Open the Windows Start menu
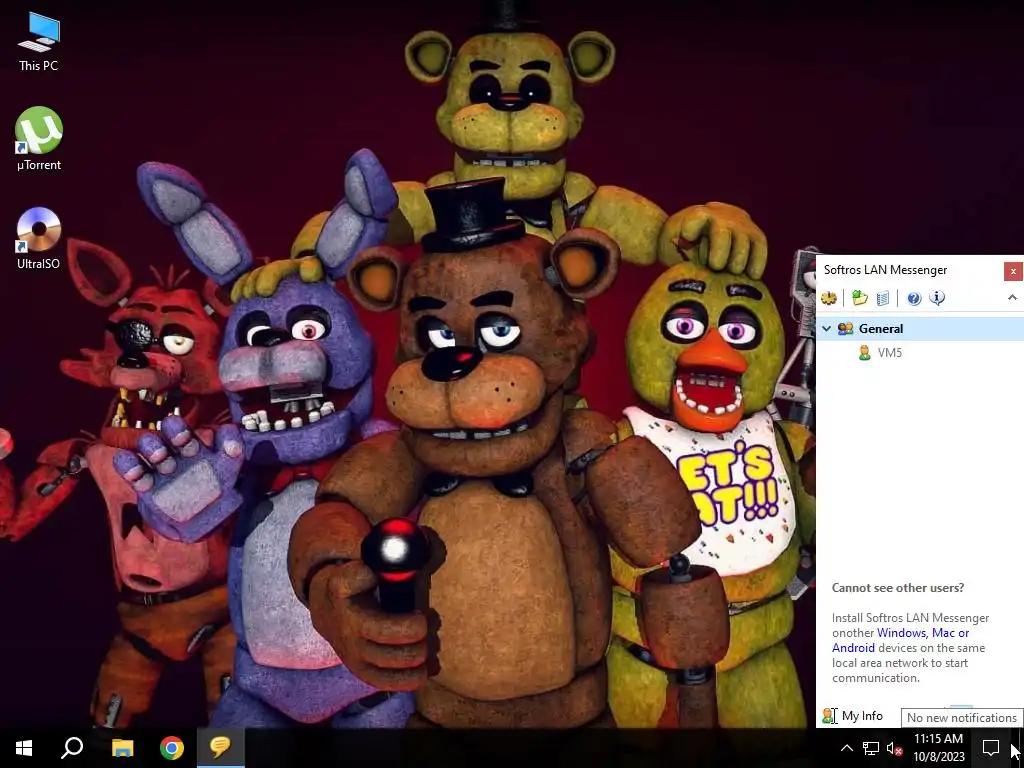Image resolution: width=1024 pixels, height=768 pixels. pos(24,748)
